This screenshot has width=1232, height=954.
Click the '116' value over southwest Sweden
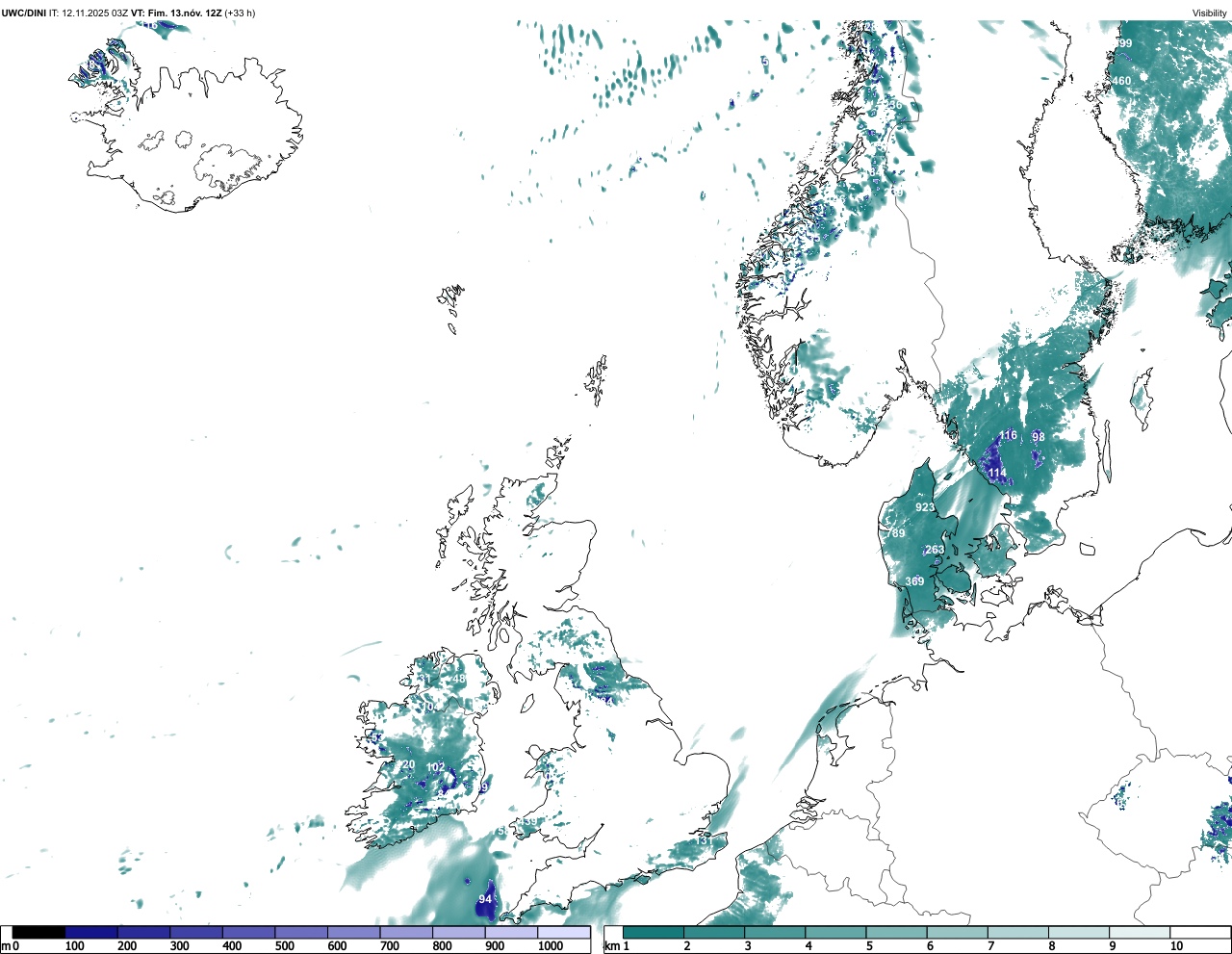click(1008, 435)
